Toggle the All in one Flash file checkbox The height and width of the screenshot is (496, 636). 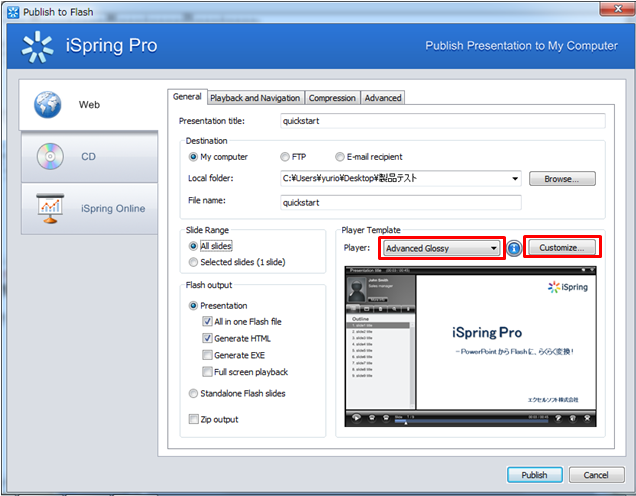207,322
